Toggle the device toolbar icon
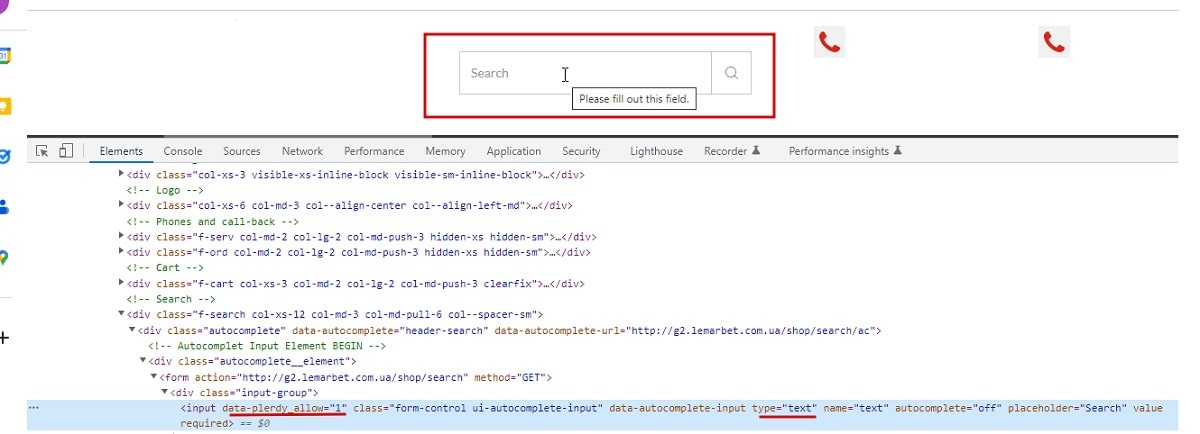Screen dimensions: 1200x434 click(66, 151)
